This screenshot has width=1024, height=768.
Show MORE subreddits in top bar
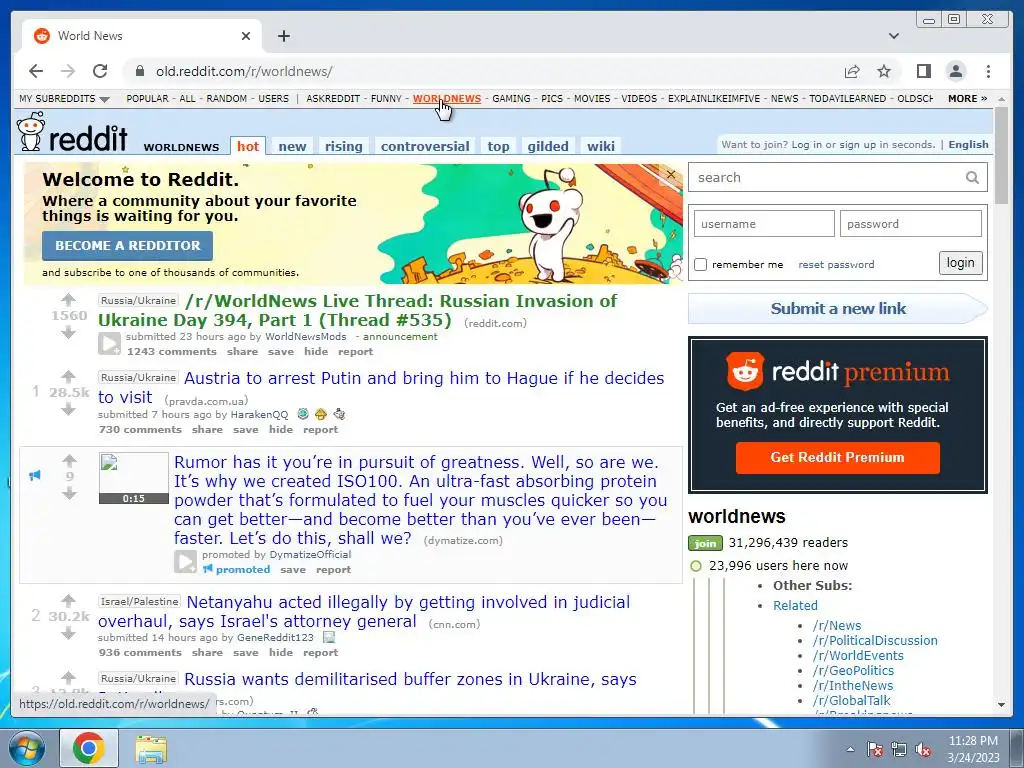[967, 99]
